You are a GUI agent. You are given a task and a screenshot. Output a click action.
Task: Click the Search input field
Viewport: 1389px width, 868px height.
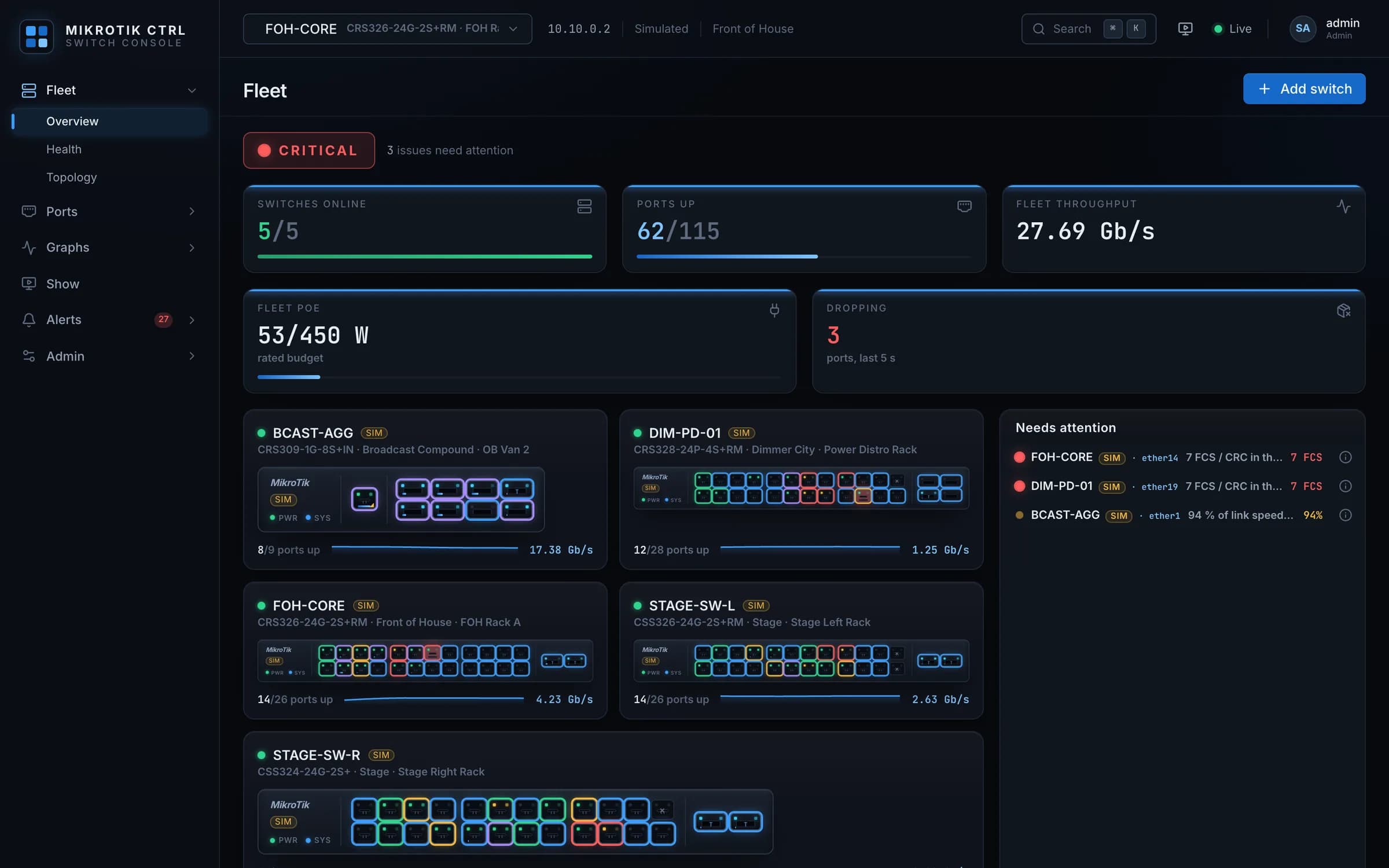coord(1089,29)
